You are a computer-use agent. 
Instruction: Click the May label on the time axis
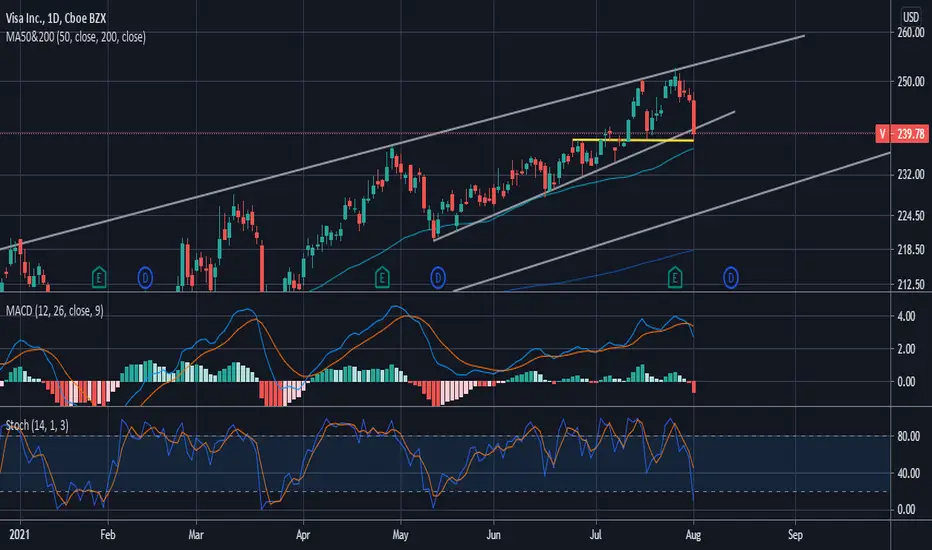[401, 535]
